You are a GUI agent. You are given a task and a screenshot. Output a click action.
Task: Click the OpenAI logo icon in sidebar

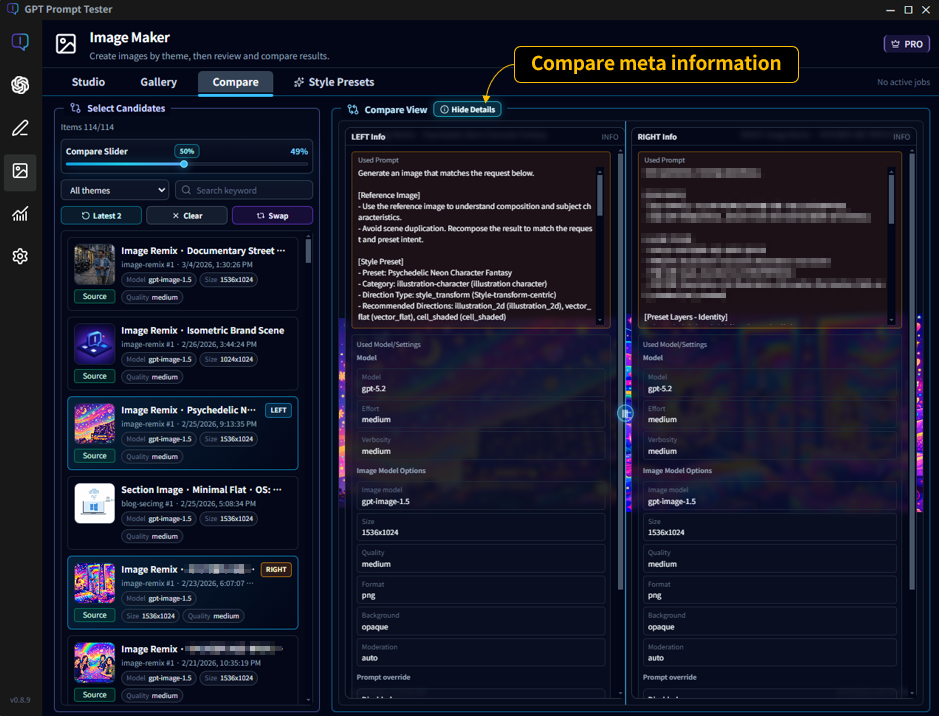(x=19, y=84)
